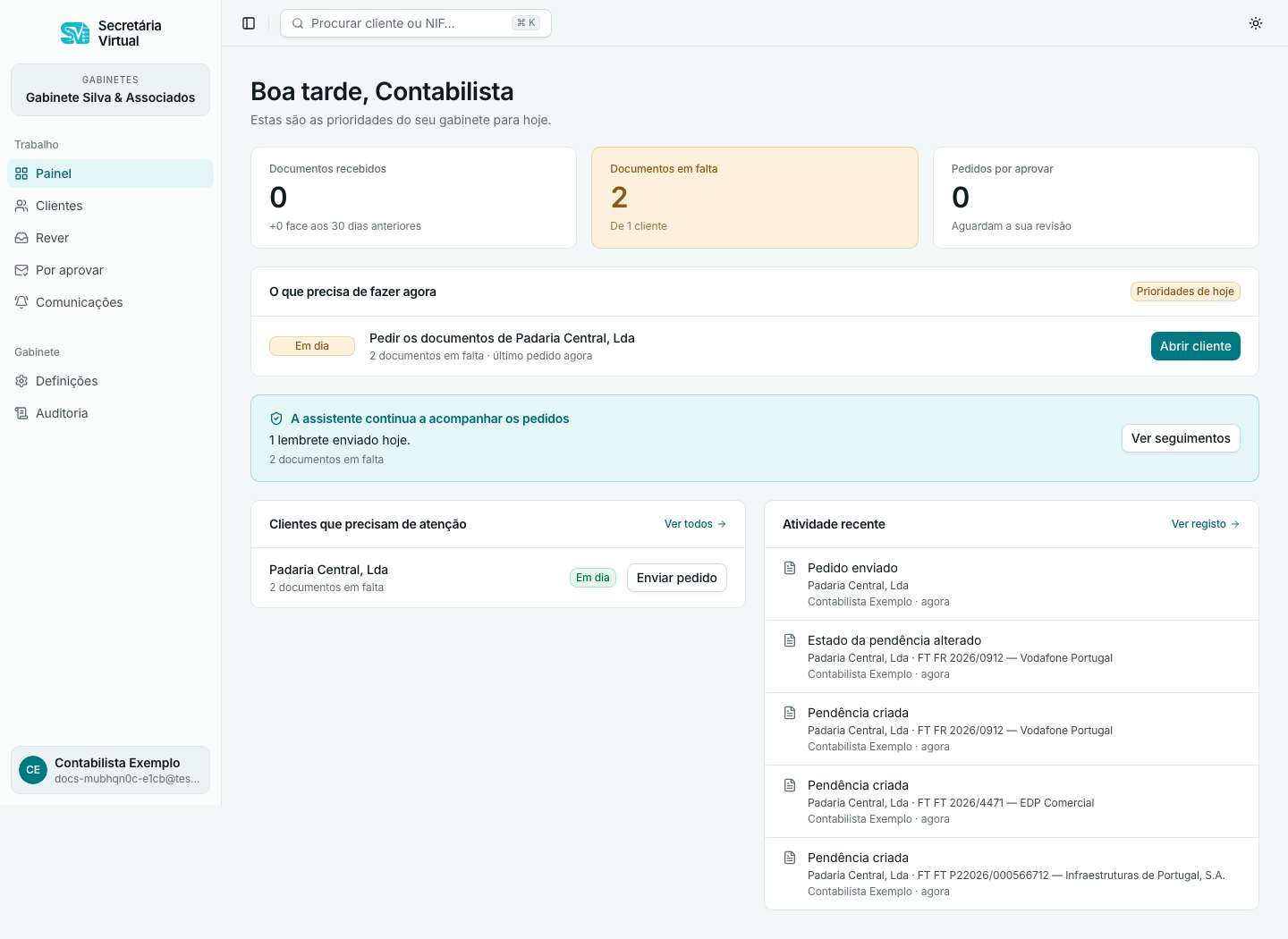Click the Abrir cliente button
The width and height of the screenshot is (1288, 939).
coord(1195,346)
